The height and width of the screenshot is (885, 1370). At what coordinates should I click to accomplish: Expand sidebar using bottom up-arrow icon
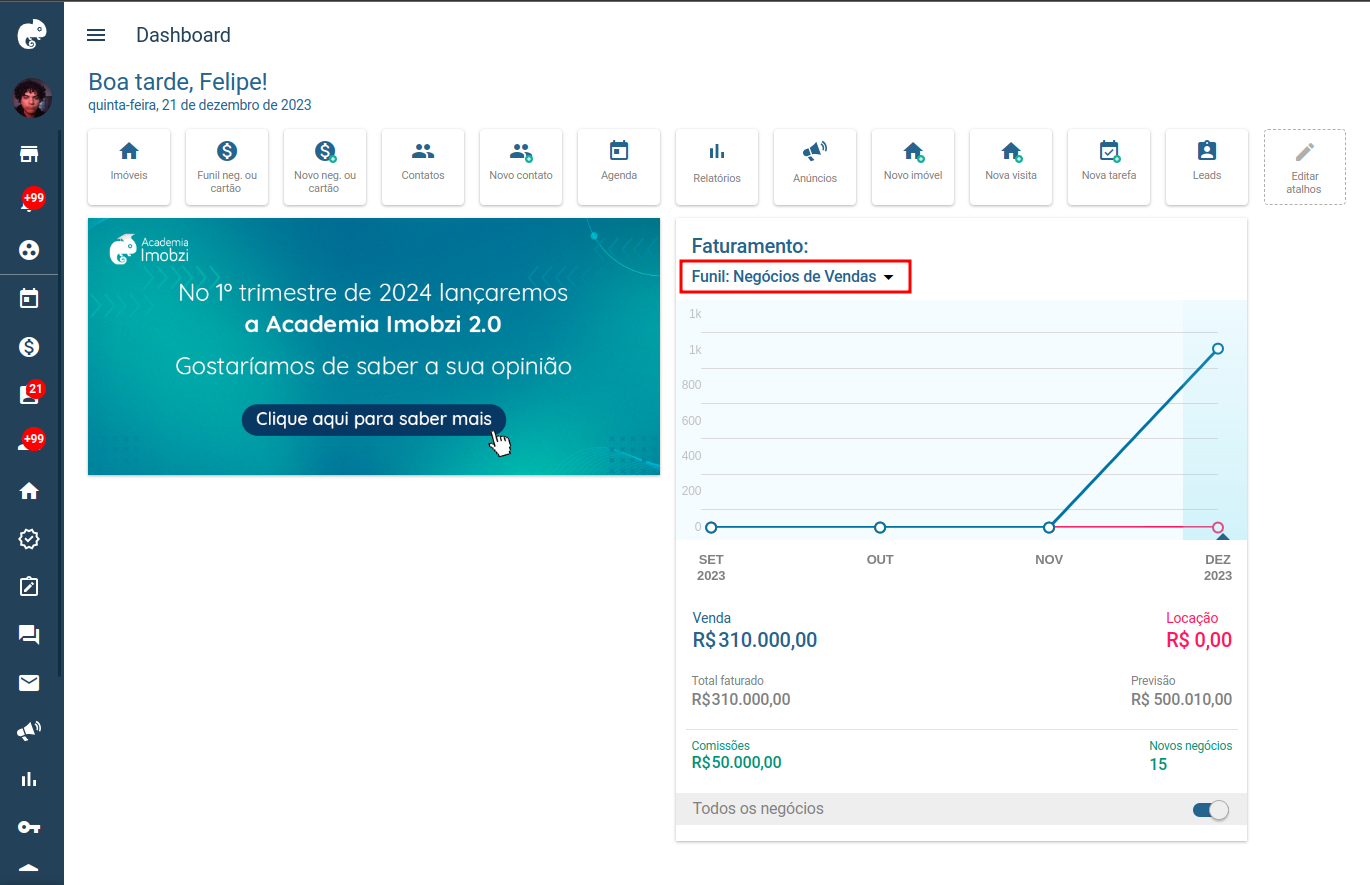(x=29, y=867)
